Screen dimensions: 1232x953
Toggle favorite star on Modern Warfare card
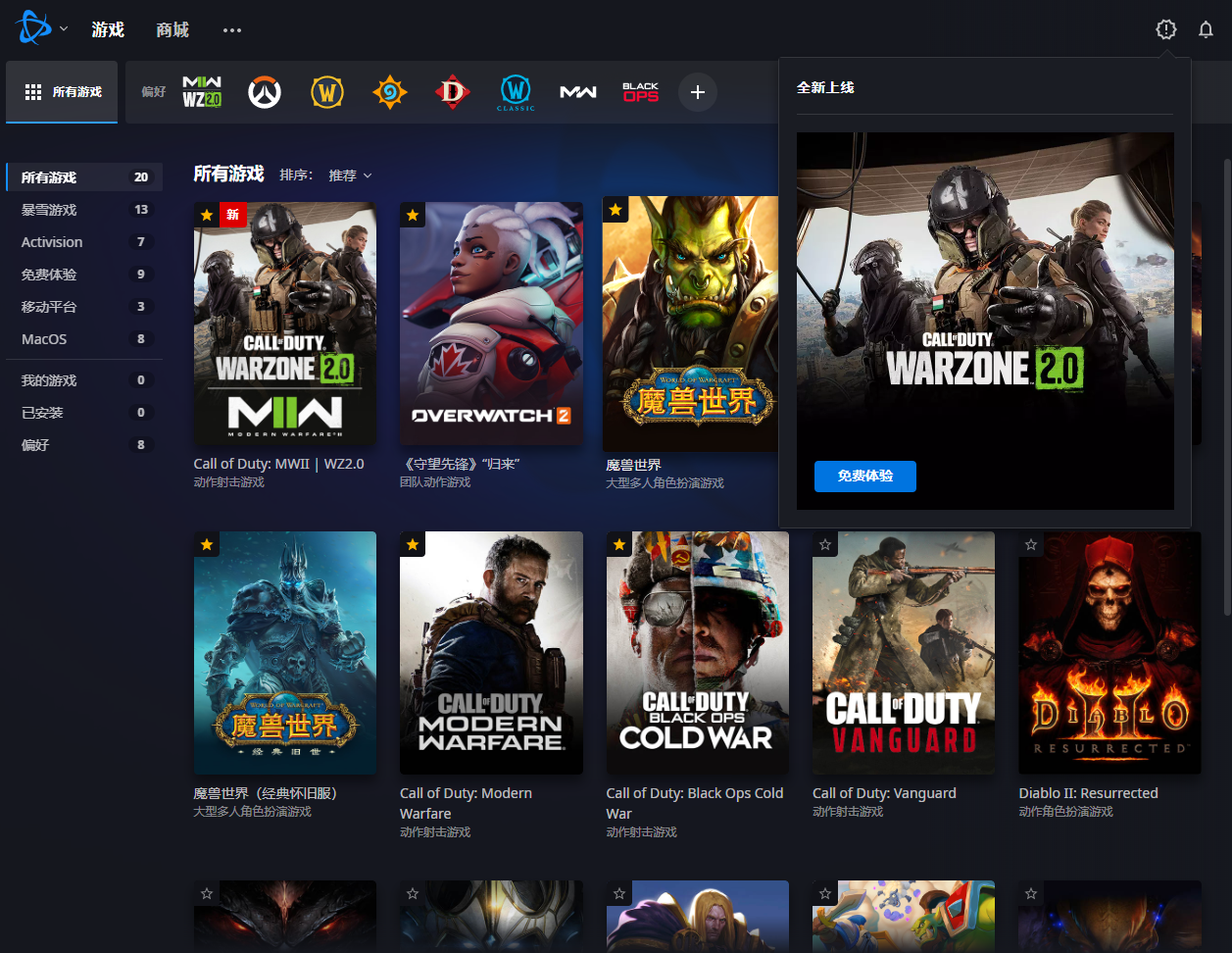tap(413, 544)
